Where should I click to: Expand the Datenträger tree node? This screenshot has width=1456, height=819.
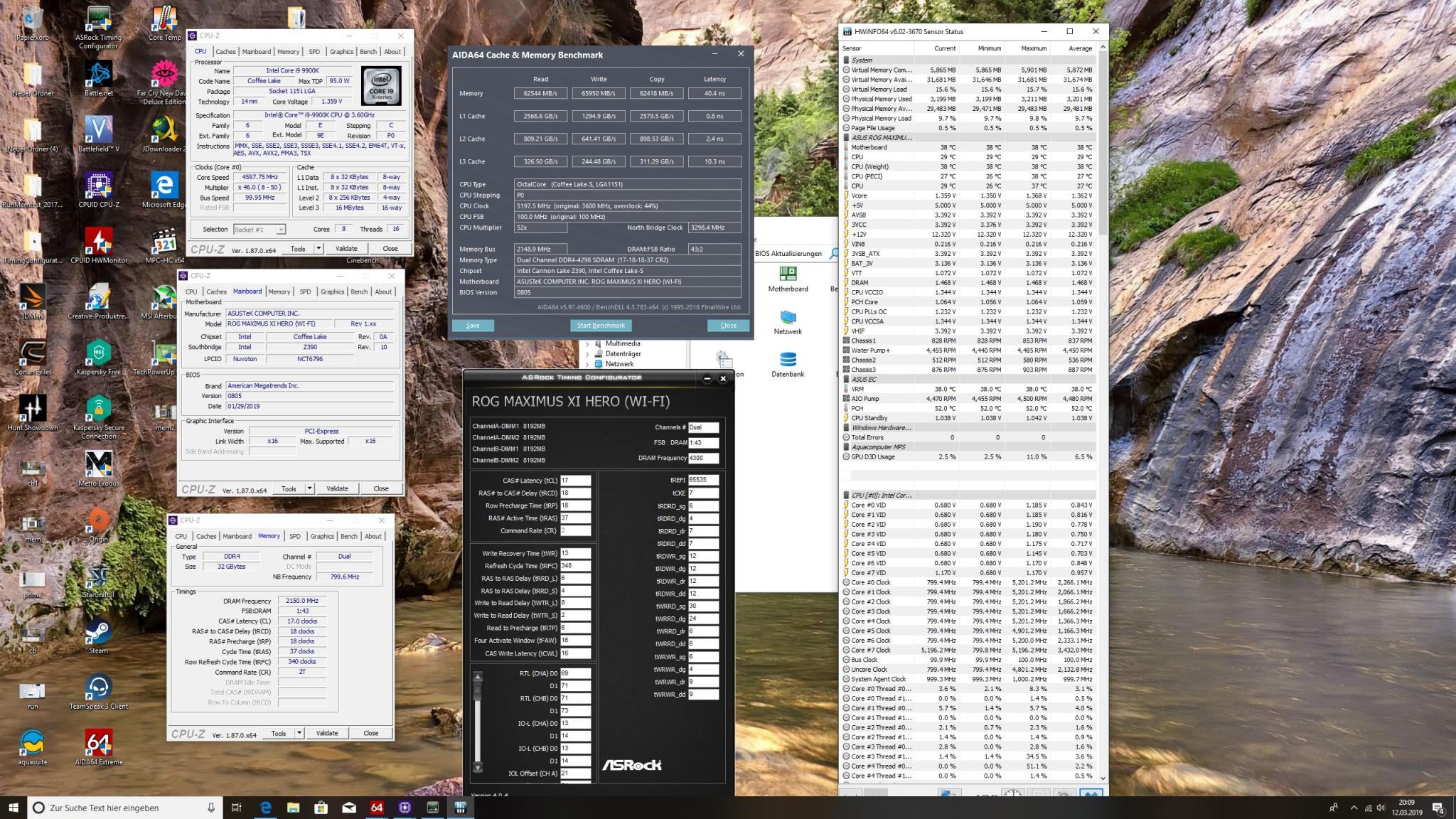tap(587, 353)
